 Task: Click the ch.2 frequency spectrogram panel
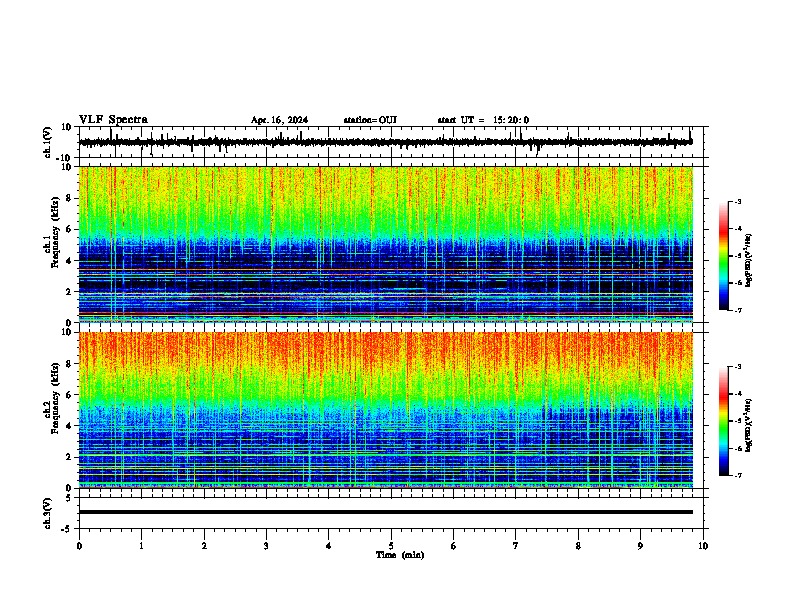click(385, 410)
